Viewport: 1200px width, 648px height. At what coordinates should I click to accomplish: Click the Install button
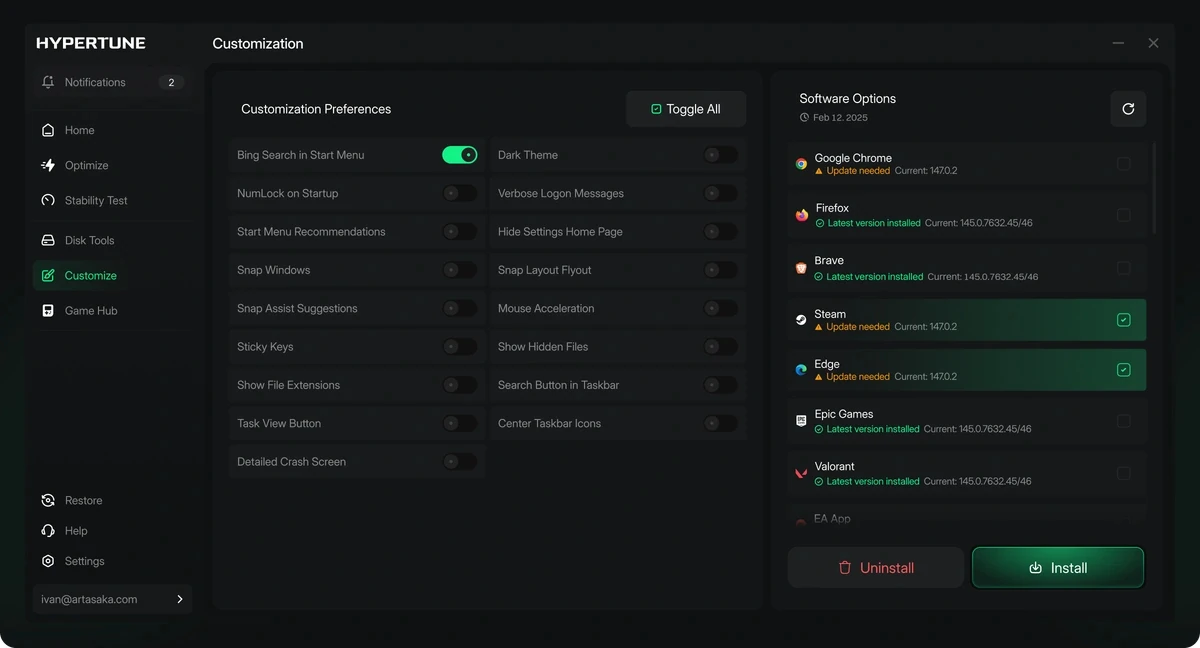point(1058,567)
